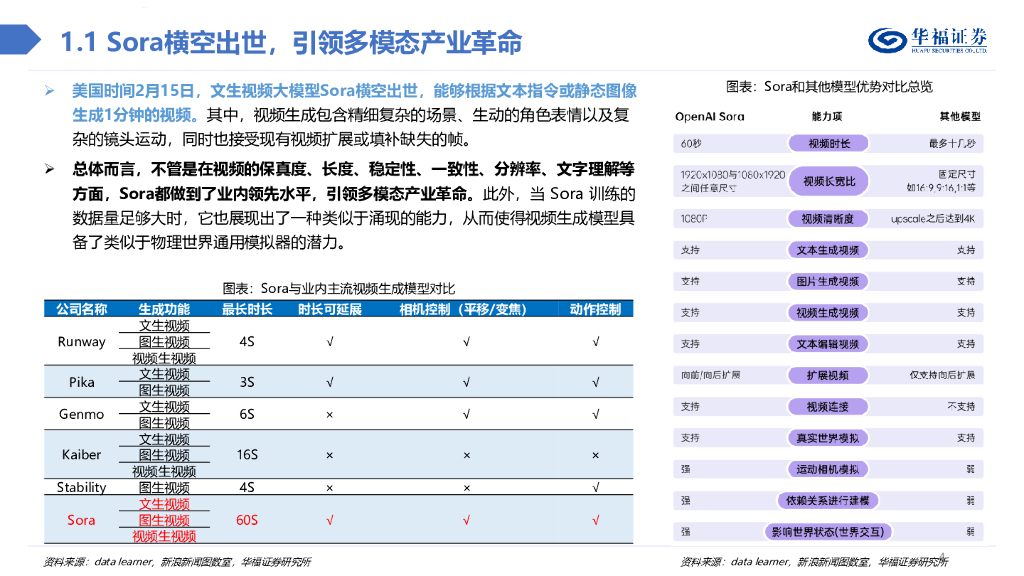The width and height of the screenshot is (1024, 576).
Task: Click the '文本编辑视频' purple pill label
Action: click(x=828, y=344)
